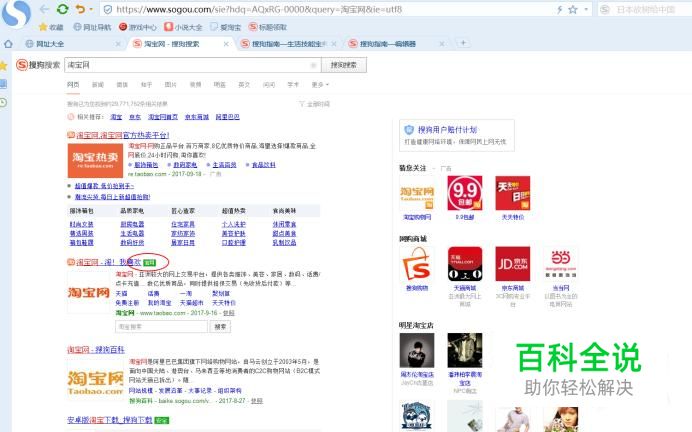
Task: Click the JD.COM 京东商城 thumbnail
Action: pos(513,264)
